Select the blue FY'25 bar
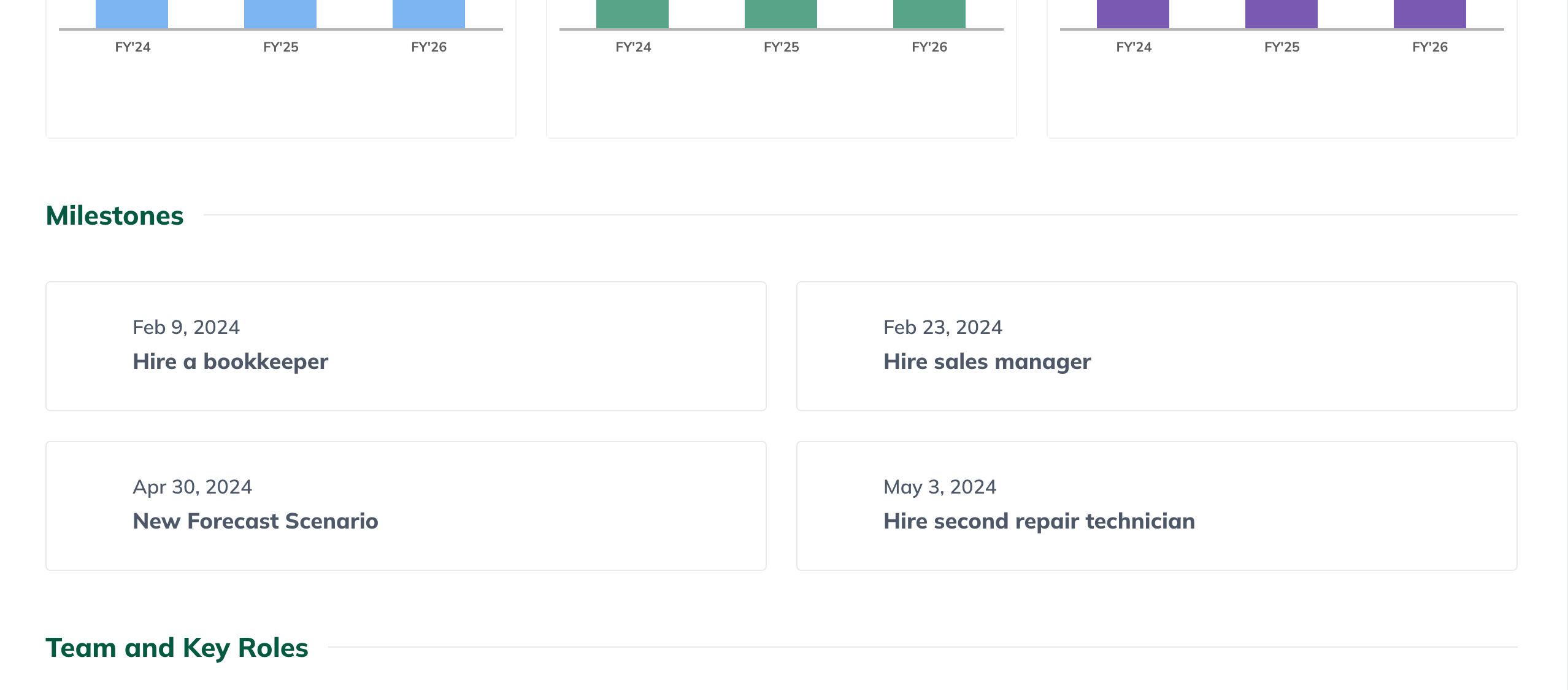 (280, 12)
